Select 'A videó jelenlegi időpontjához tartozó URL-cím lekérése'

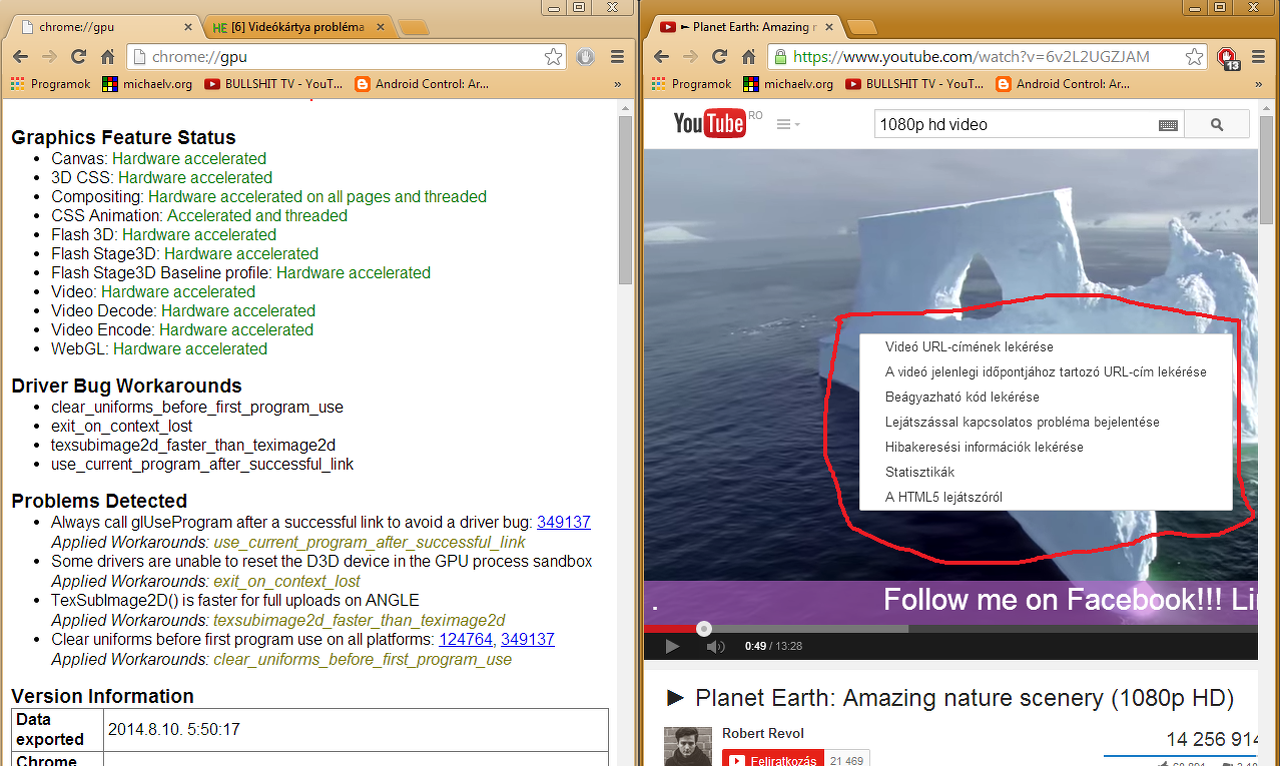tap(1046, 372)
